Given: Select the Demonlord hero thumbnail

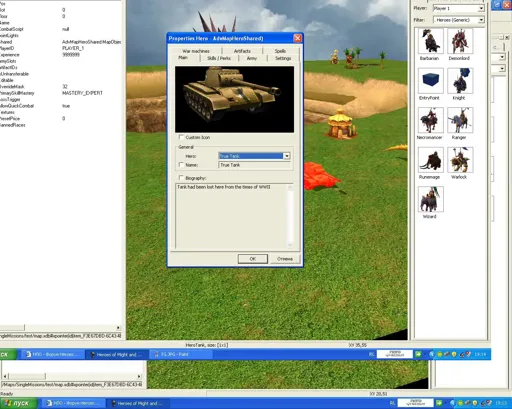Looking at the screenshot, I should [460, 41].
